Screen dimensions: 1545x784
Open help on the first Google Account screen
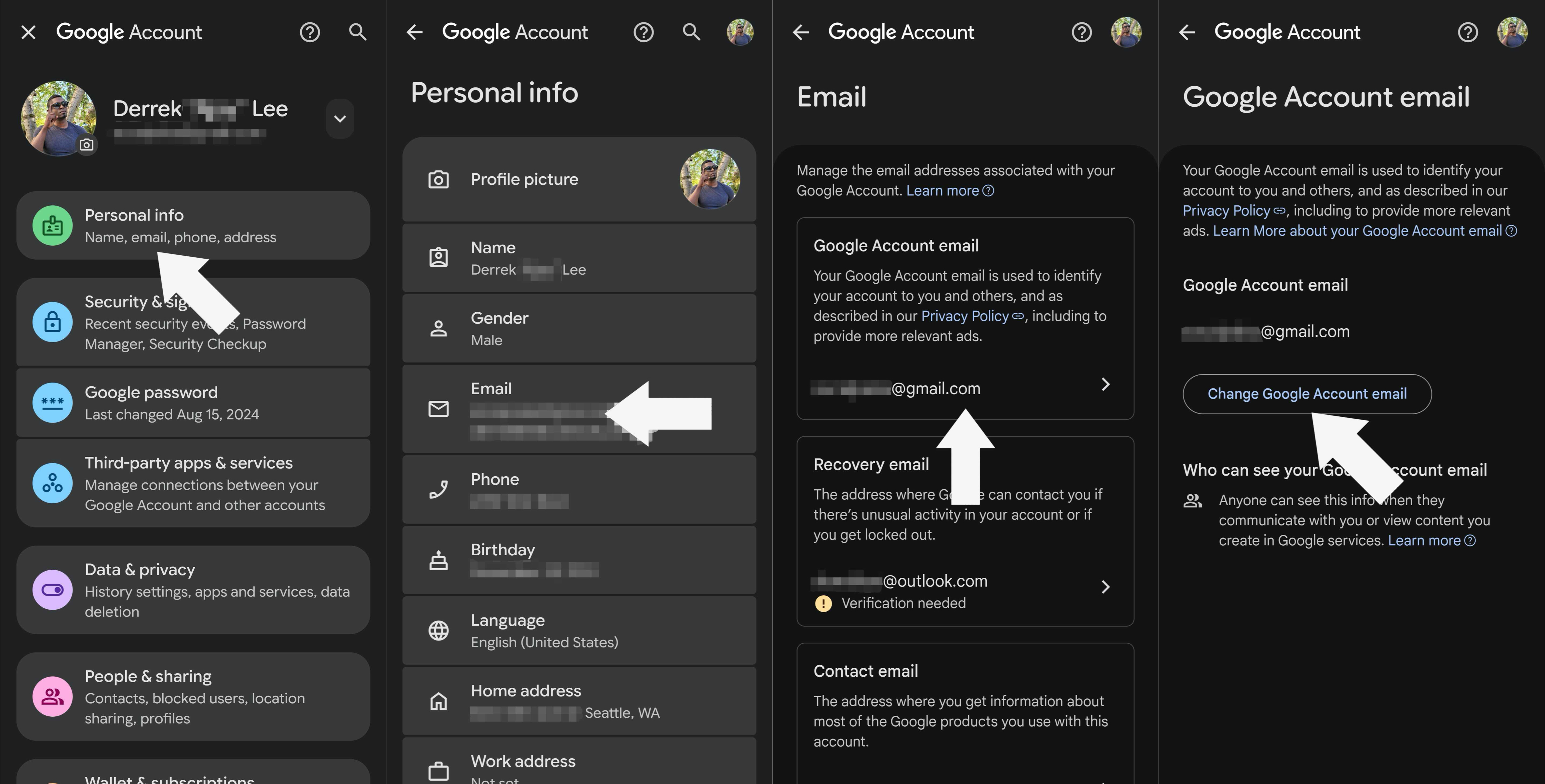309,32
